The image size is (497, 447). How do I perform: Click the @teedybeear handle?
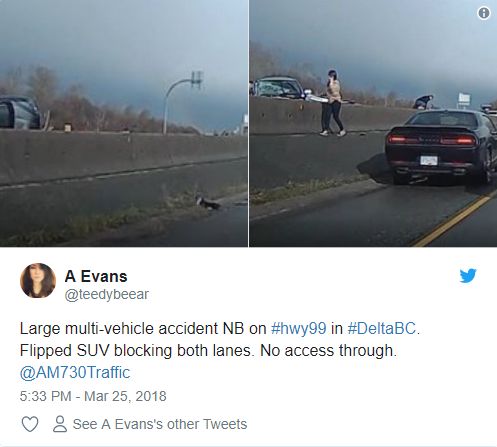(107, 294)
